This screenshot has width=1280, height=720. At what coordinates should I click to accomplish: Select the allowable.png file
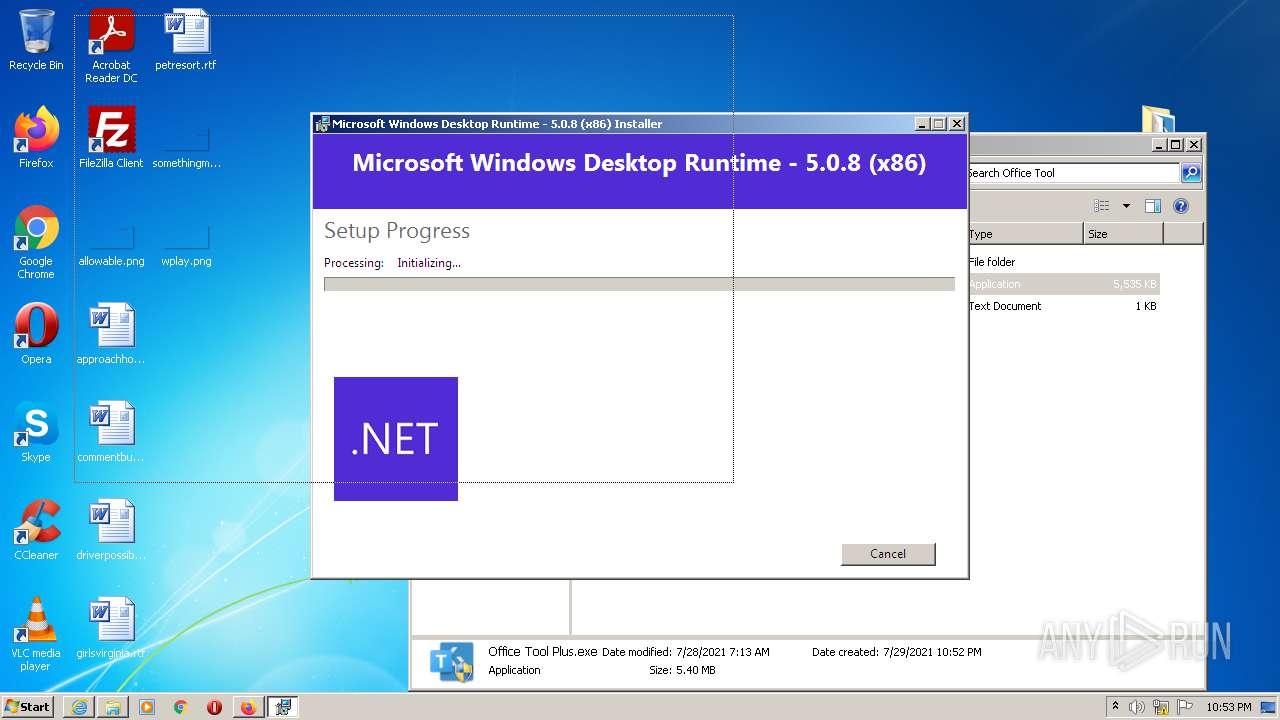111,242
